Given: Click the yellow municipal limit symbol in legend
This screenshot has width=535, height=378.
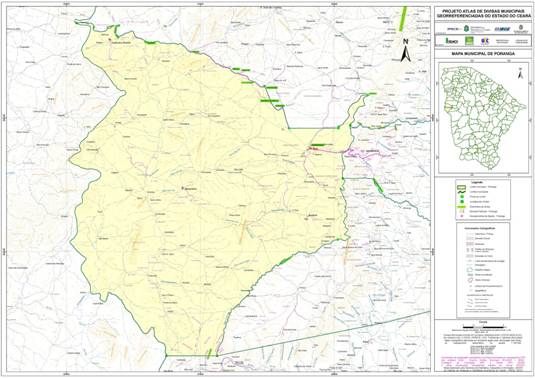Looking at the screenshot, I should tap(461, 187).
